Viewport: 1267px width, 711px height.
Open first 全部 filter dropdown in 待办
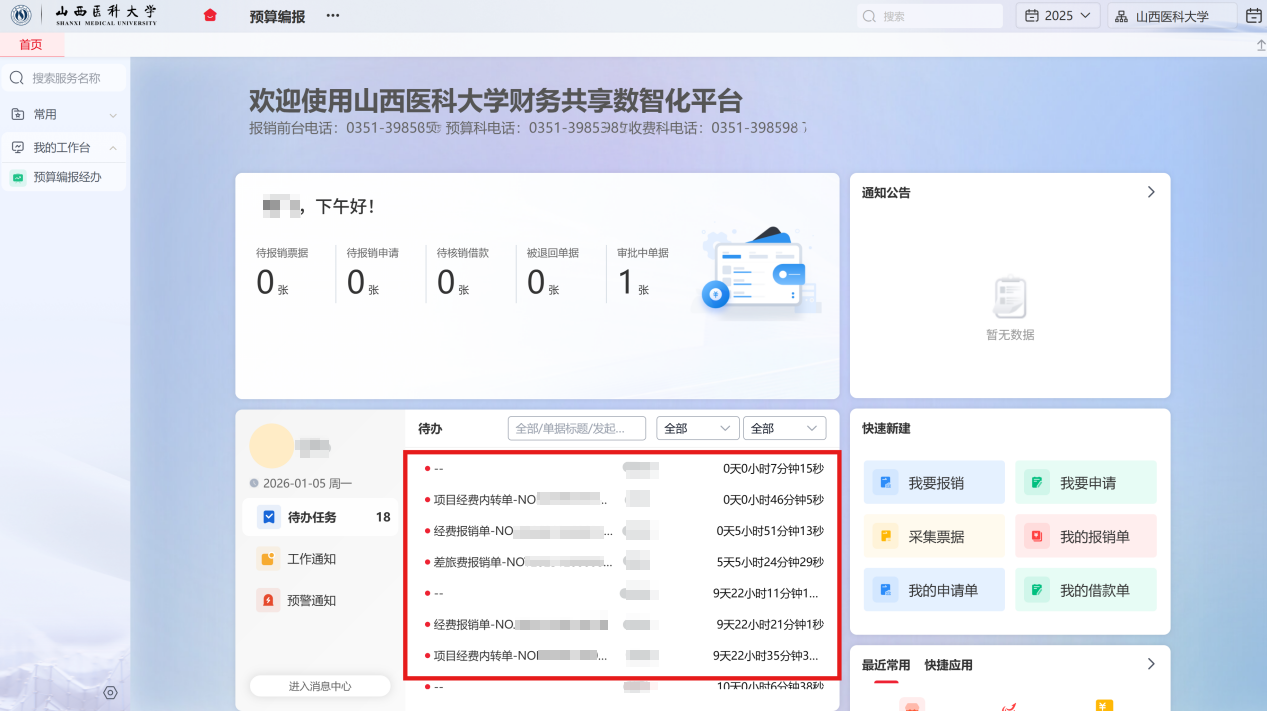697,428
